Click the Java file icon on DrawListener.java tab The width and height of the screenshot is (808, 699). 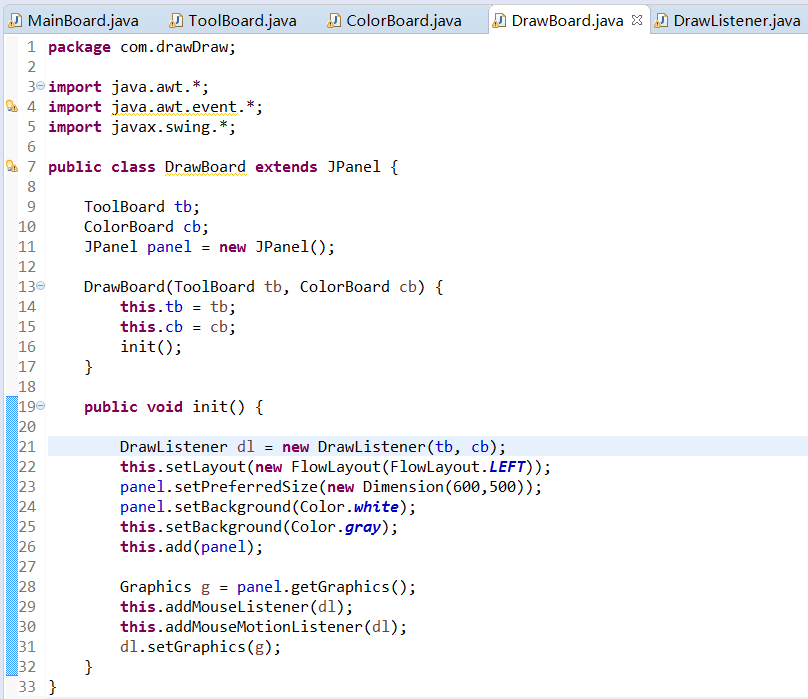[x=661, y=21]
